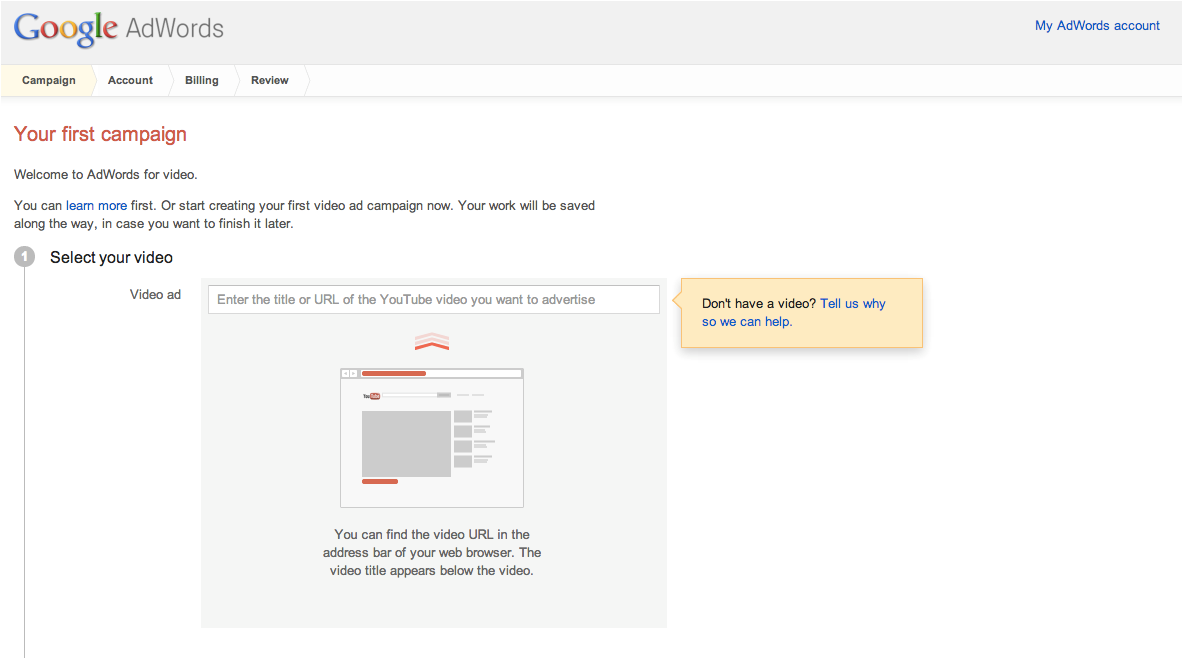1183x659 pixels.
Task: Click the video URL help text below illustration
Action: 432,553
